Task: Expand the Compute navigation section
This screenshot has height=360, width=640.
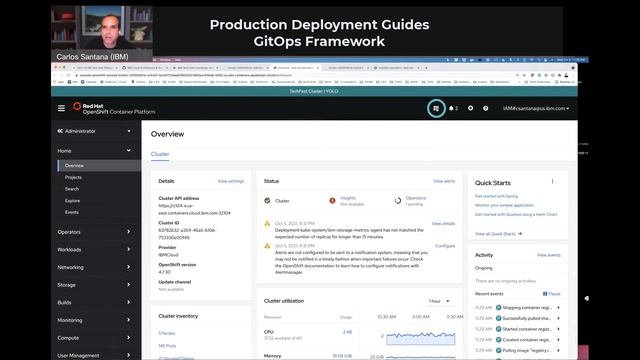Action: pyautogui.click(x=95, y=338)
